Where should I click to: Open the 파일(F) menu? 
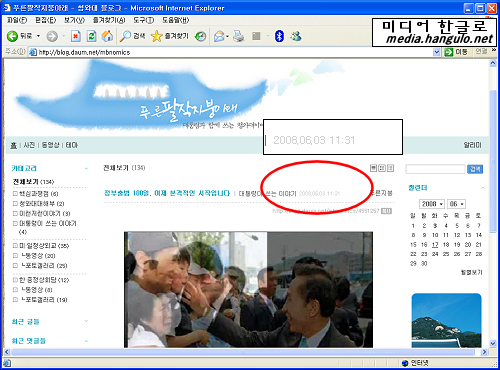tap(17, 20)
